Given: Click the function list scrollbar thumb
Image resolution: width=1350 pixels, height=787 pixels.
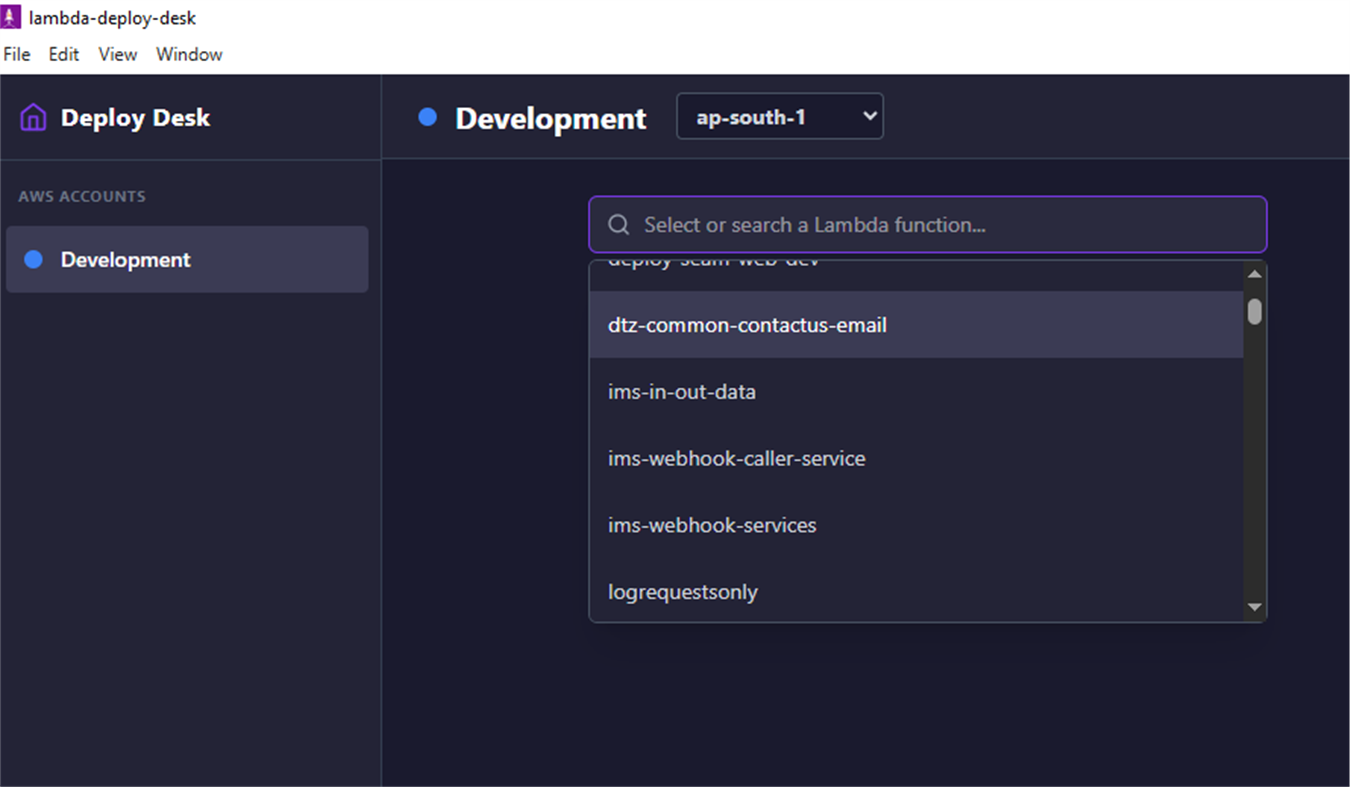Looking at the screenshot, I should pos(1255,312).
